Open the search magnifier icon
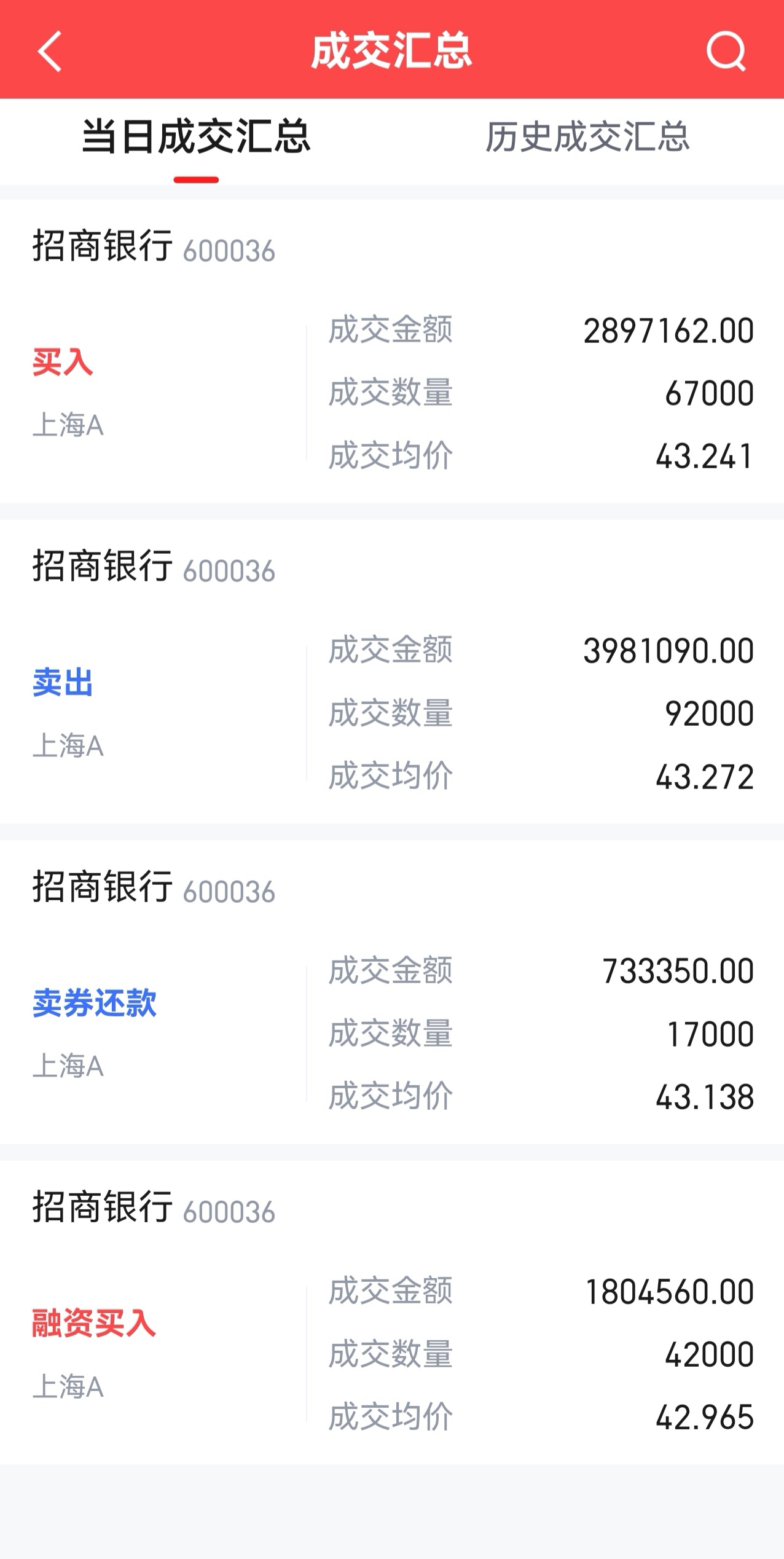Viewport: 784px width, 1559px height. pyautogui.click(x=726, y=52)
